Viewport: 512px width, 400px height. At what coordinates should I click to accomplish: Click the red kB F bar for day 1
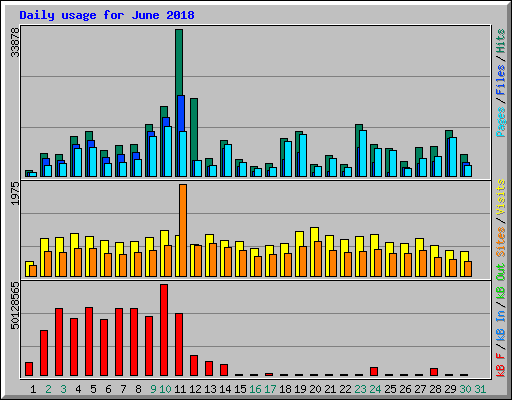pyautogui.click(x=29, y=369)
